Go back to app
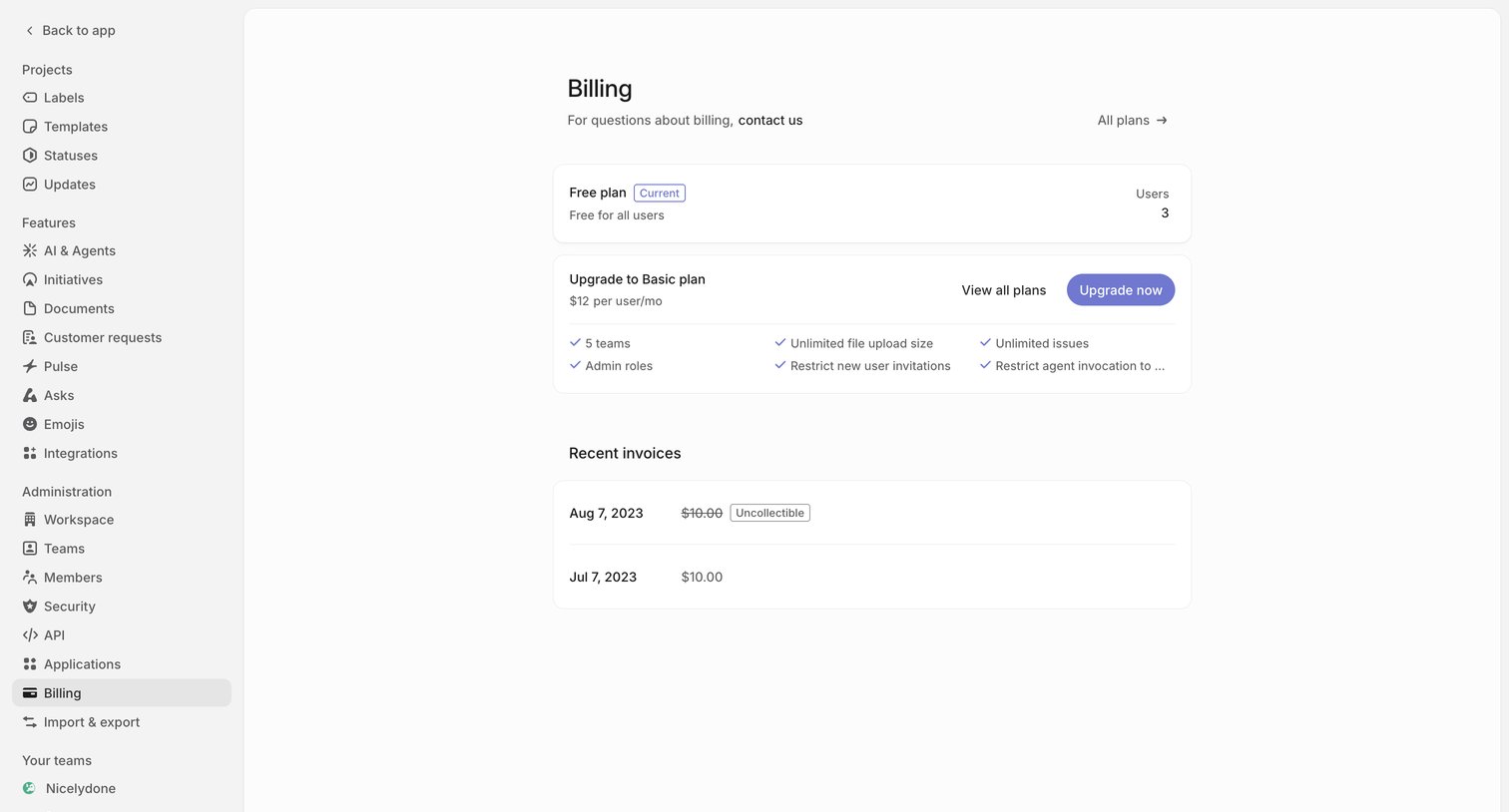Image resolution: width=1509 pixels, height=812 pixels. click(x=70, y=31)
